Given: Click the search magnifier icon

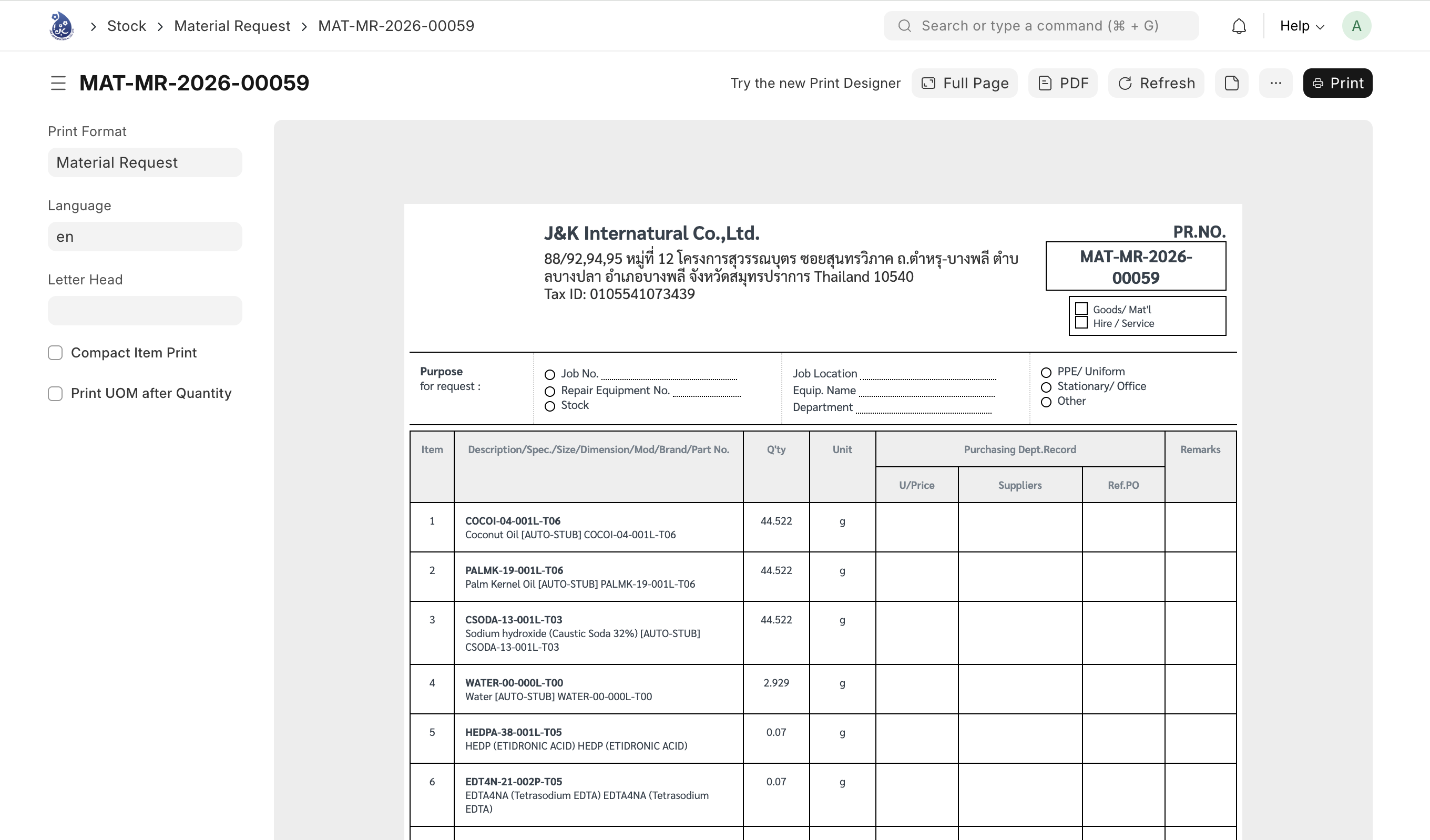Looking at the screenshot, I should pos(905,26).
